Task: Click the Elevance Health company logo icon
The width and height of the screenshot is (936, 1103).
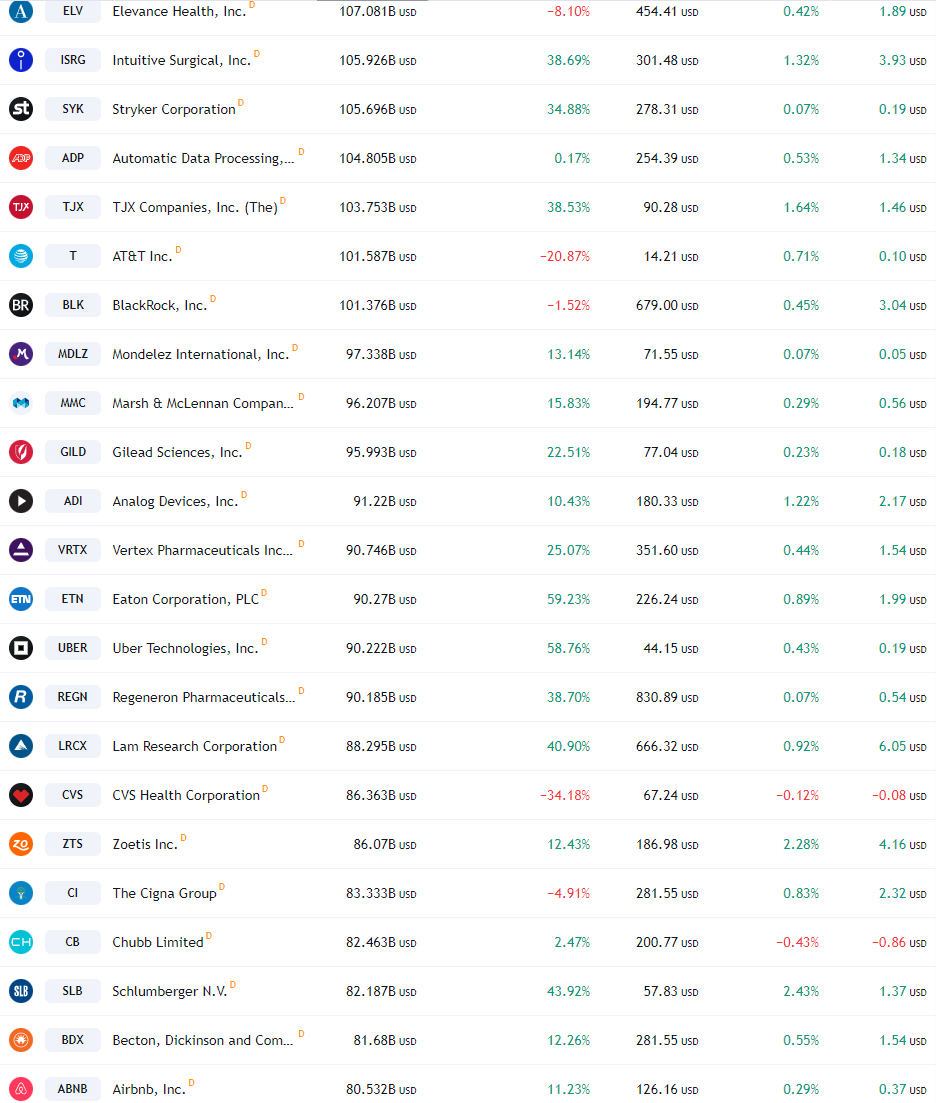Action: click(21, 11)
